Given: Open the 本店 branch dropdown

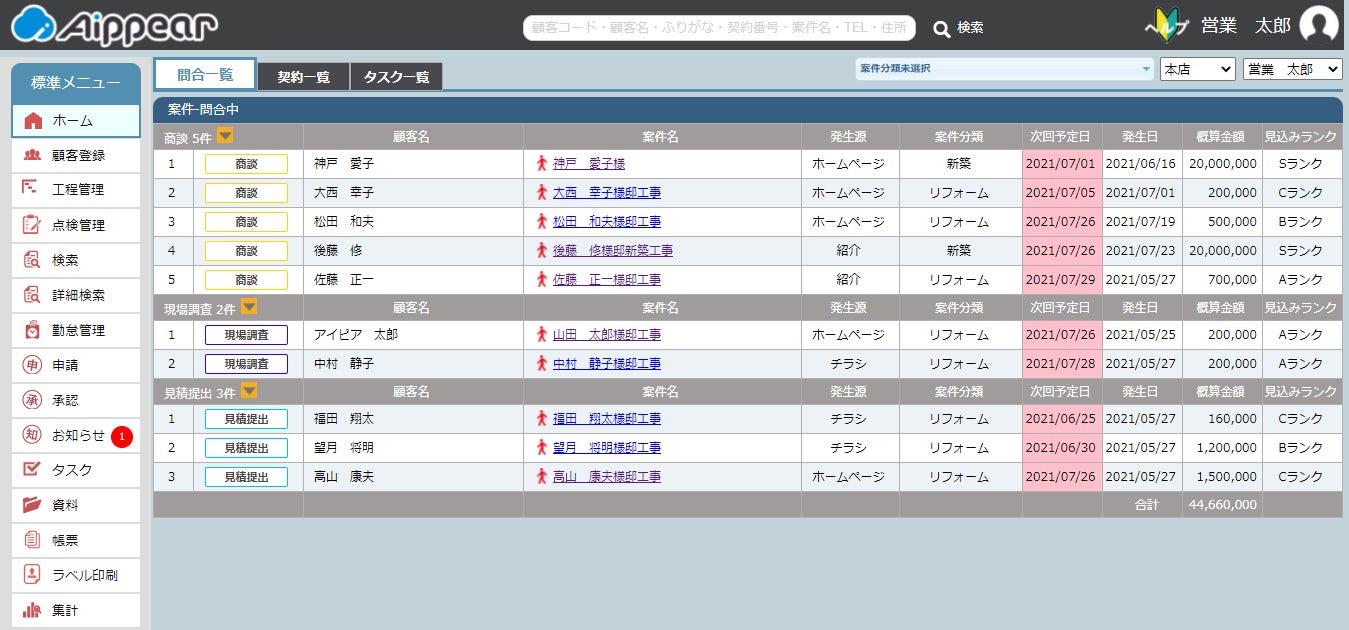Looking at the screenshot, I should (1198, 69).
